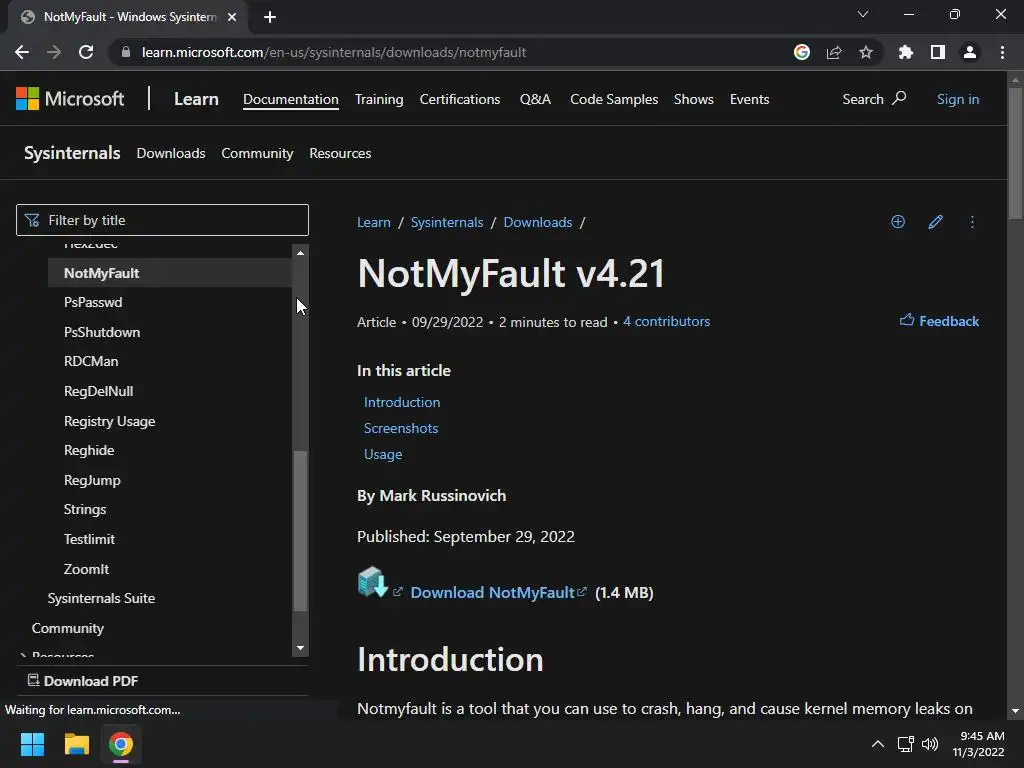Open the Chrome extensions puzzle icon
Viewport: 1024px width, 768px height.
[x=906, y=52]
